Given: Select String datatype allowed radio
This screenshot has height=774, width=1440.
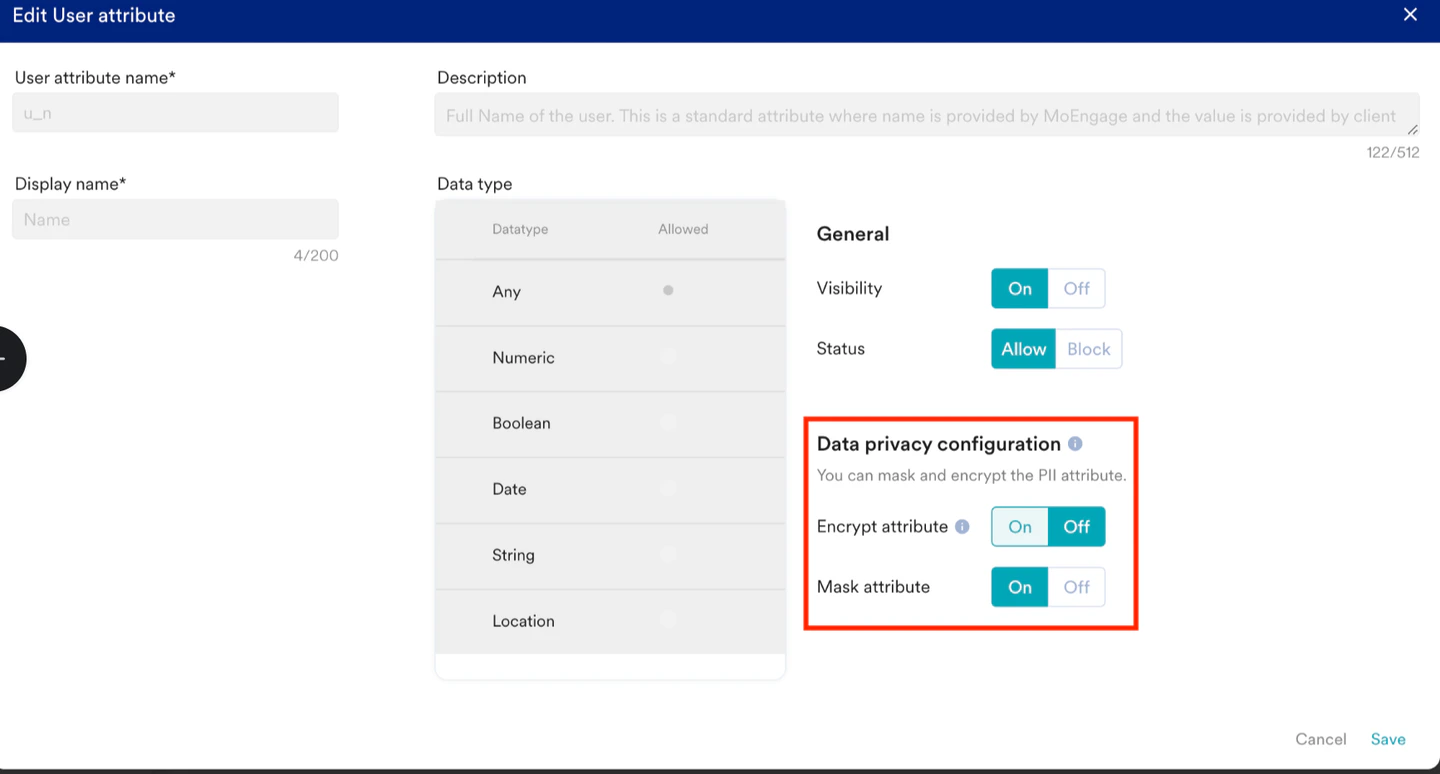Looking at the screenshot, I should point(668,554).
